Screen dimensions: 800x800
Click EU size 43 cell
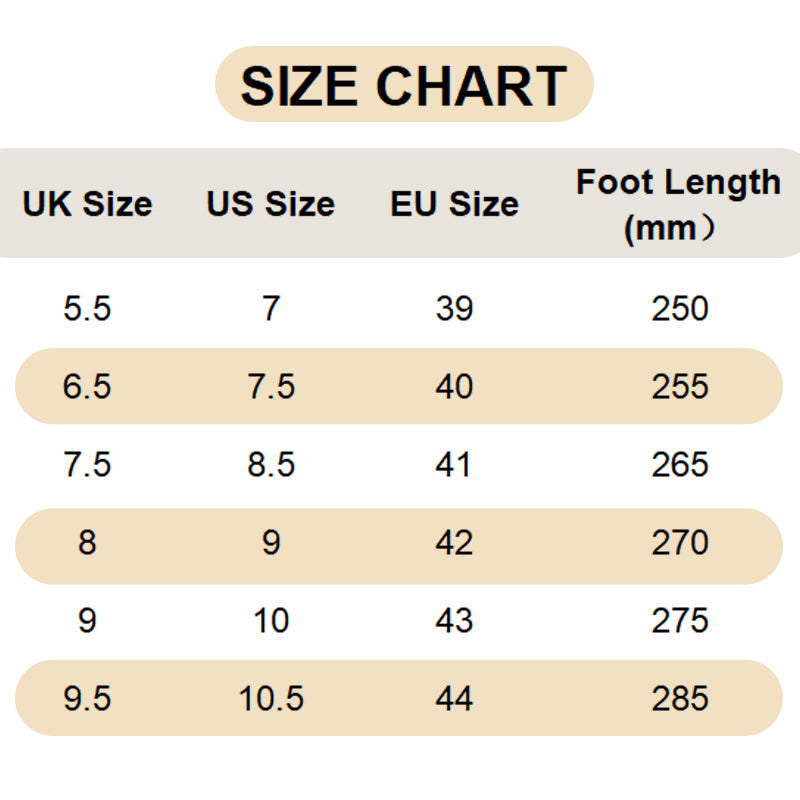pyautogui.click(x=454, y=621)
